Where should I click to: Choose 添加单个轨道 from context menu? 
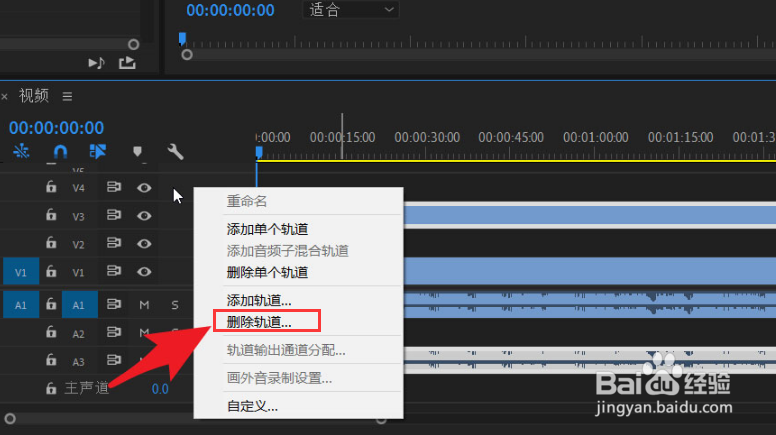click(x=267, y=229)
